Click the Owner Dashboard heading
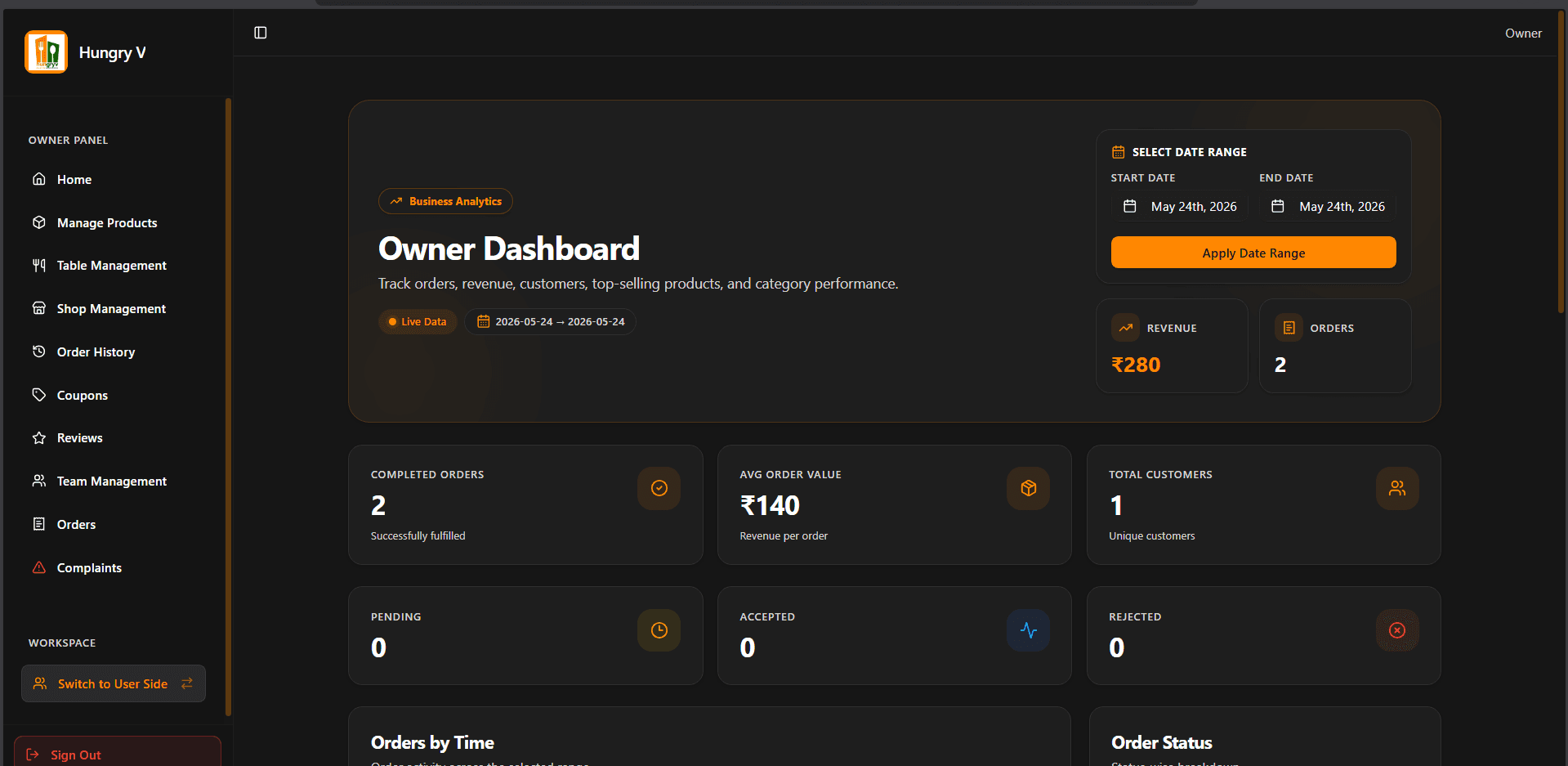Viewport: 1568px width, 766px height. click(x=508, y=249)
